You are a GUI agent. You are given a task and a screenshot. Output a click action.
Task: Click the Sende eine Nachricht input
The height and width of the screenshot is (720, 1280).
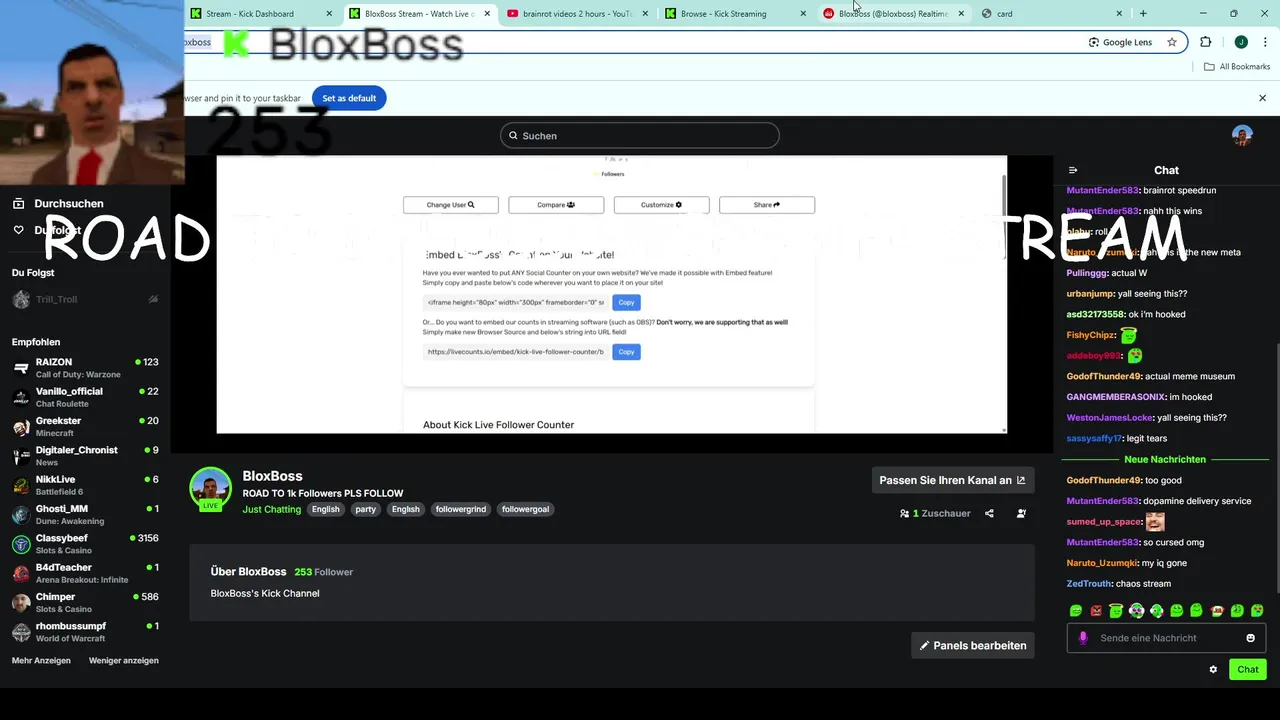pos(1166,638)
